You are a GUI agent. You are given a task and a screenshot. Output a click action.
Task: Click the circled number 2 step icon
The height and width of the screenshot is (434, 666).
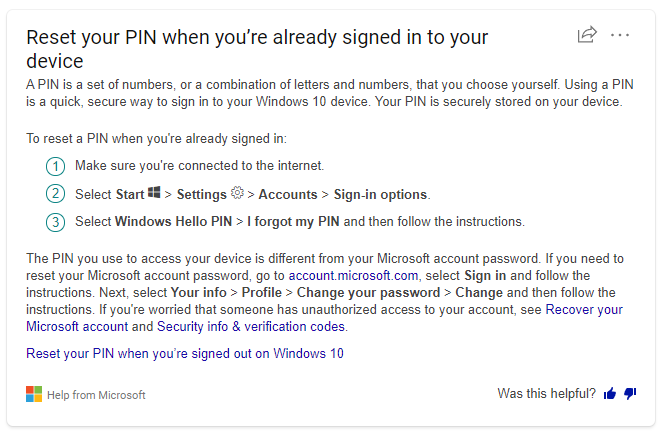pyautogui.click(x=55, y=194)
